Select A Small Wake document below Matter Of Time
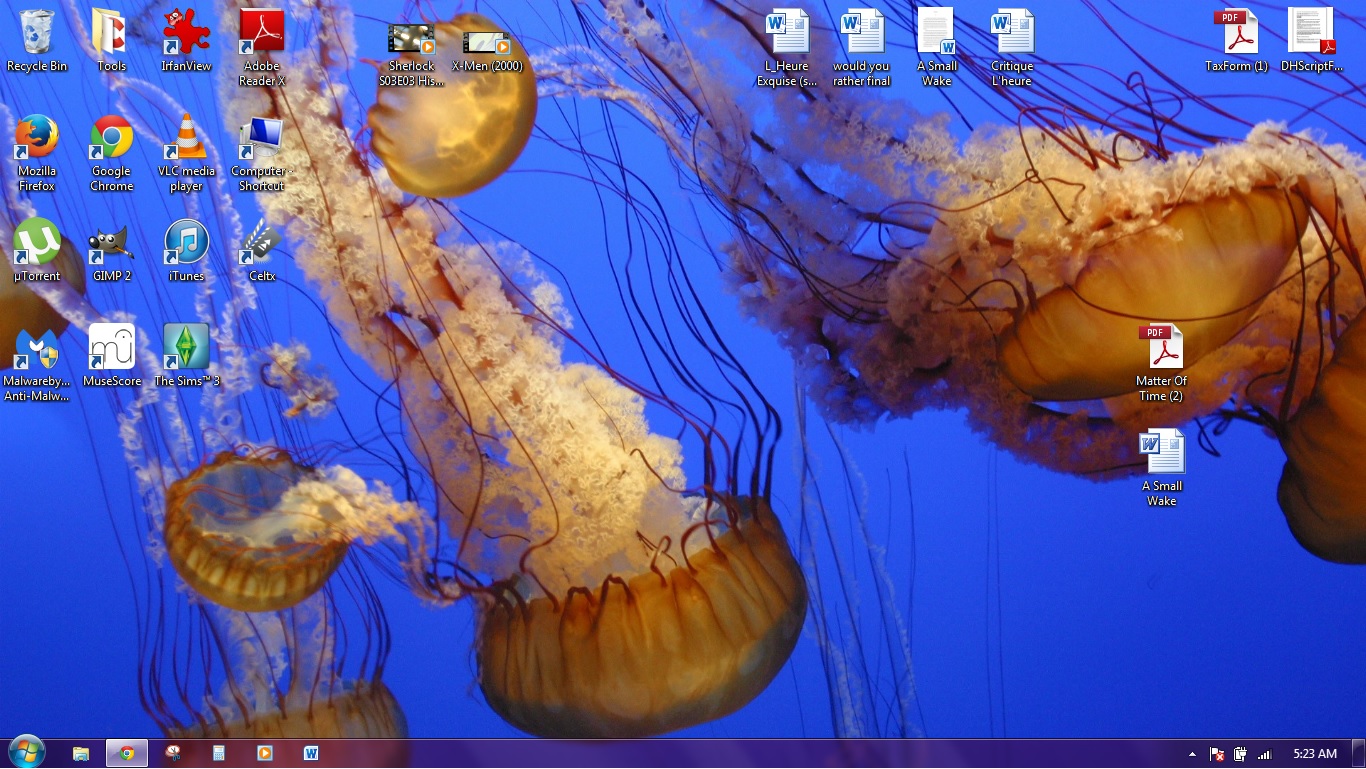 [x=1161, y=468]
